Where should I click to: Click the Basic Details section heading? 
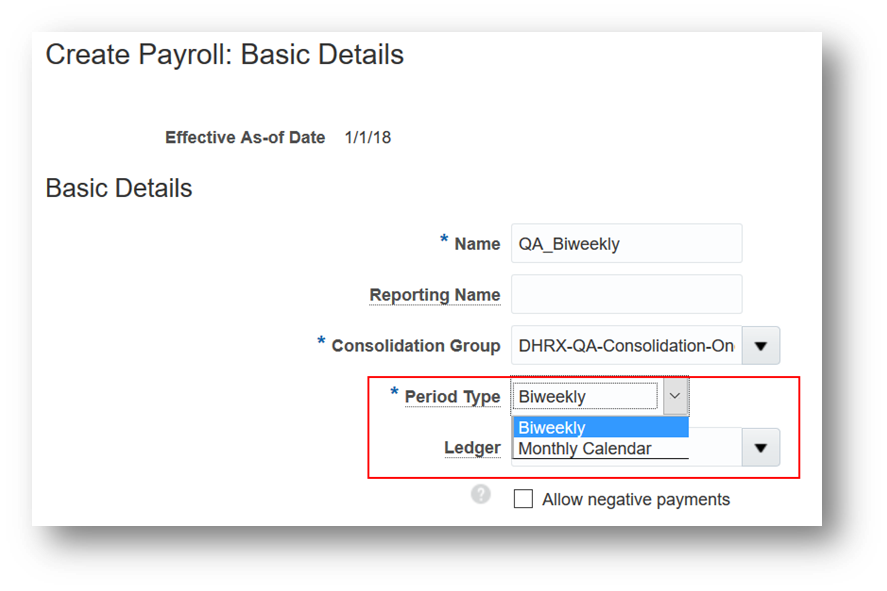pyautogui.click(x=119, y=188)
